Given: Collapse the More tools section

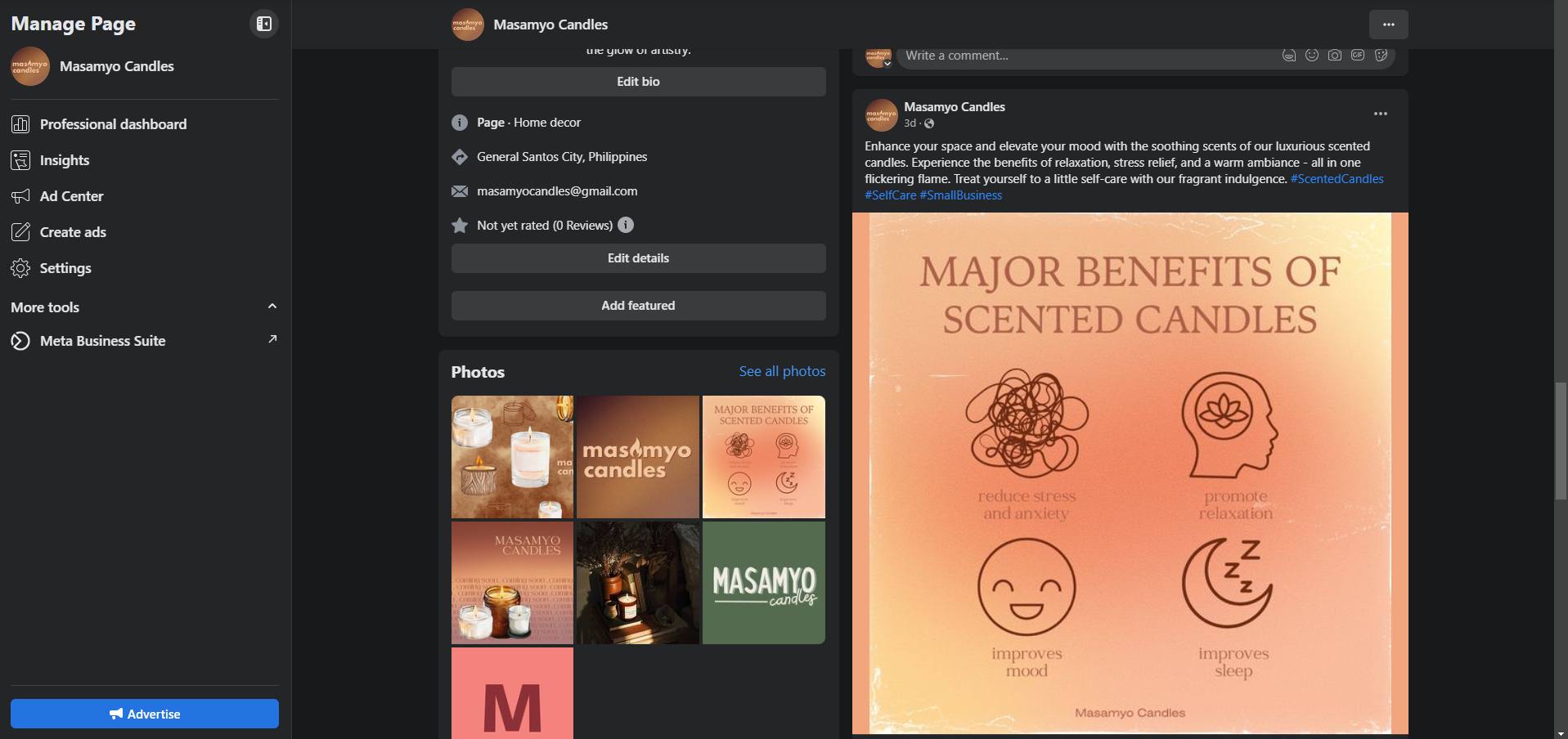Looking at the screenshot, I should [272, 307].
